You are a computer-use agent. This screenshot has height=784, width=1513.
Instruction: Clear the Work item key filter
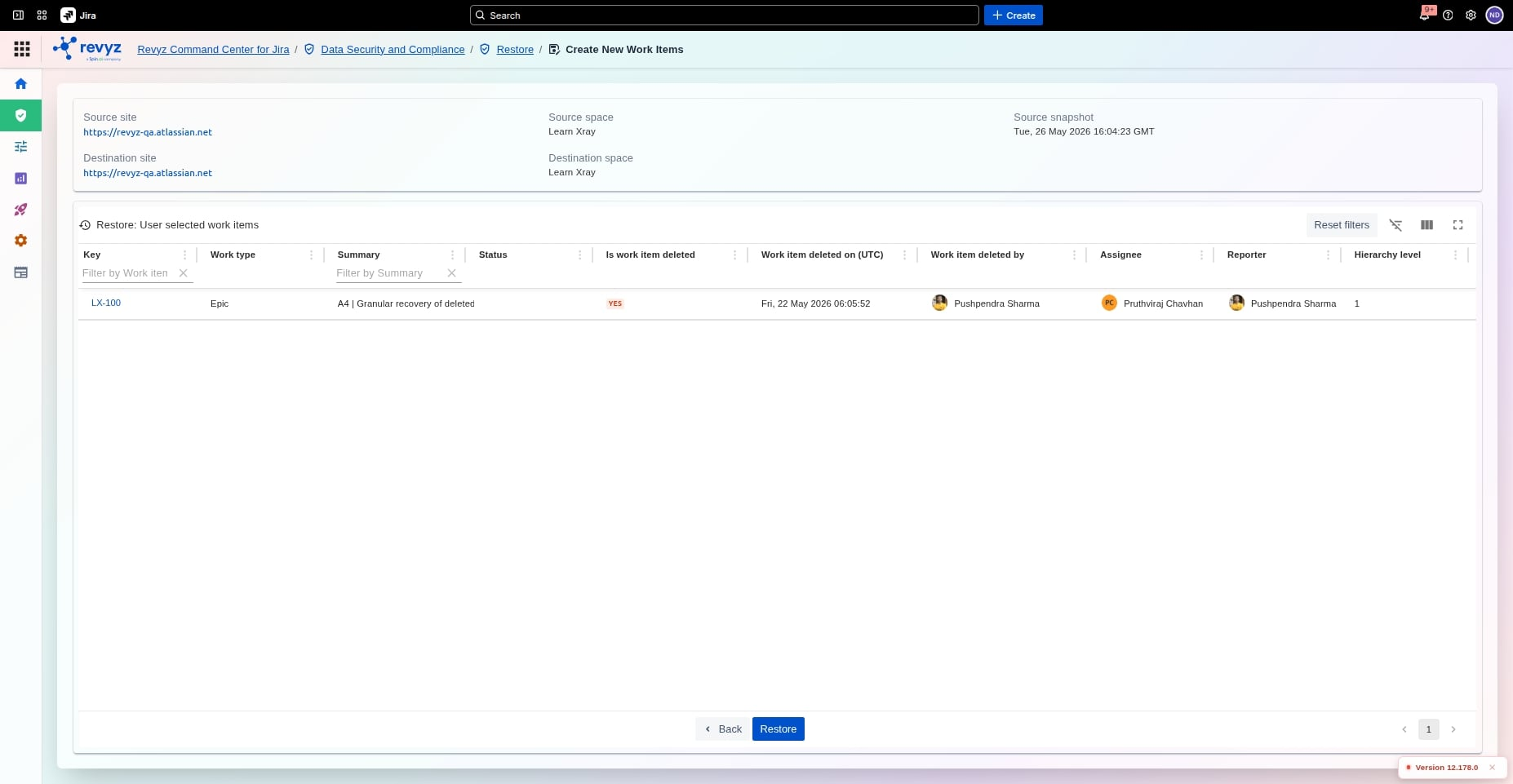184,273
